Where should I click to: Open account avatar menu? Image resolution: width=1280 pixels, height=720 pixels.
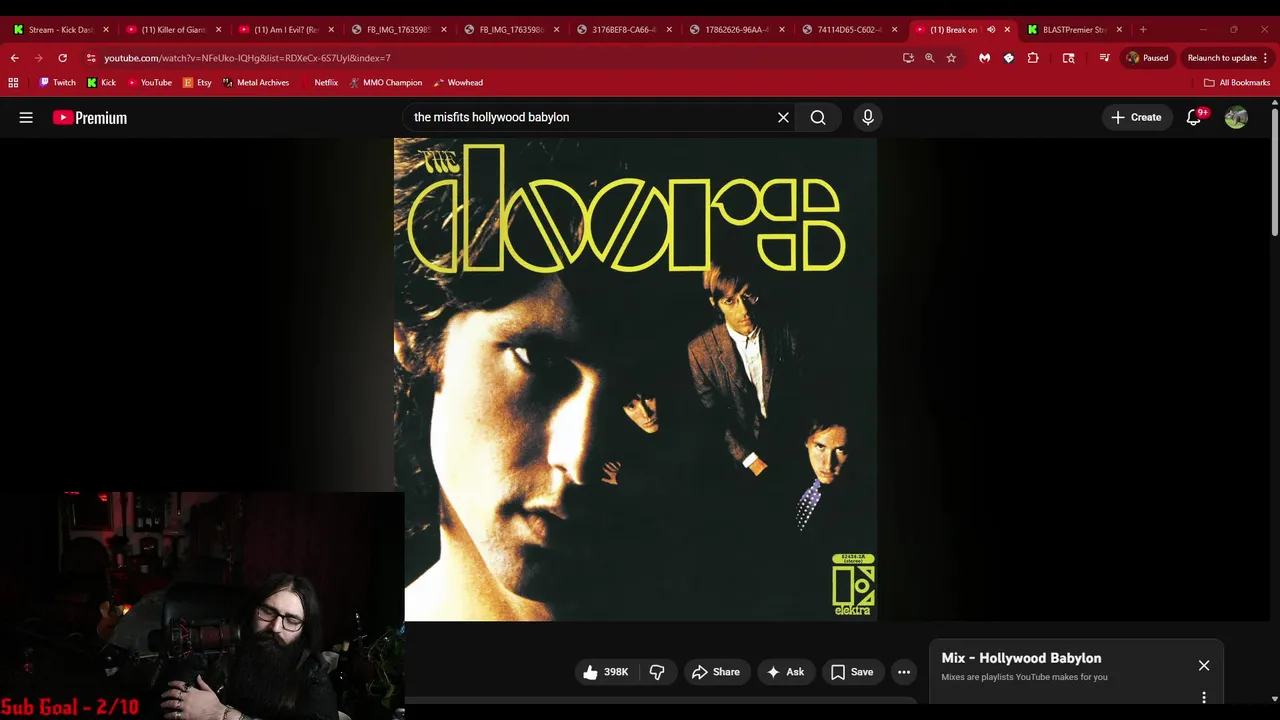pos(1236,117)
